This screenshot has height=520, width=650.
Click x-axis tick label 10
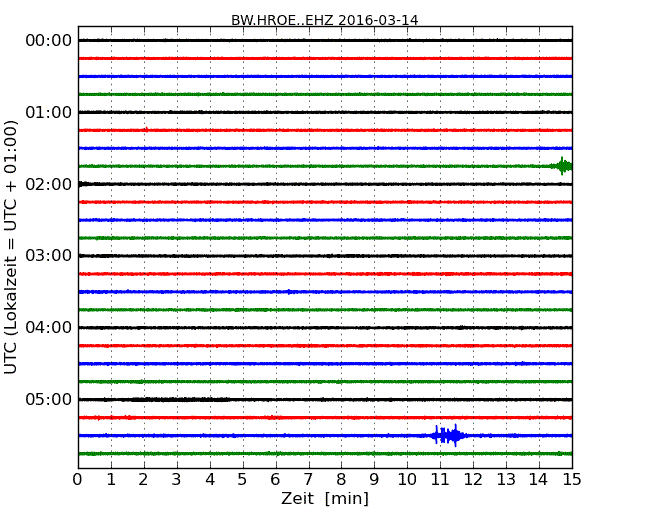pos(407,479)
